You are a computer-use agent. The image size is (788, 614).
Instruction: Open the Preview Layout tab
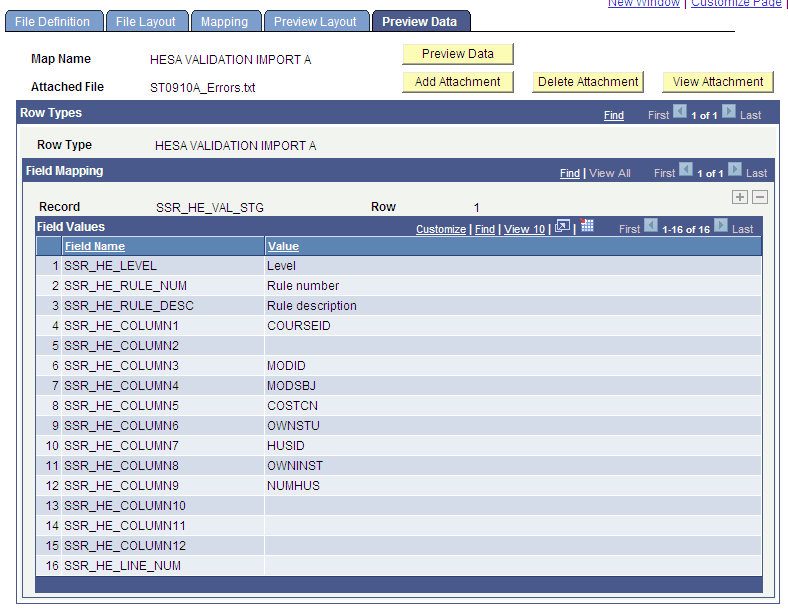[317, 22]
